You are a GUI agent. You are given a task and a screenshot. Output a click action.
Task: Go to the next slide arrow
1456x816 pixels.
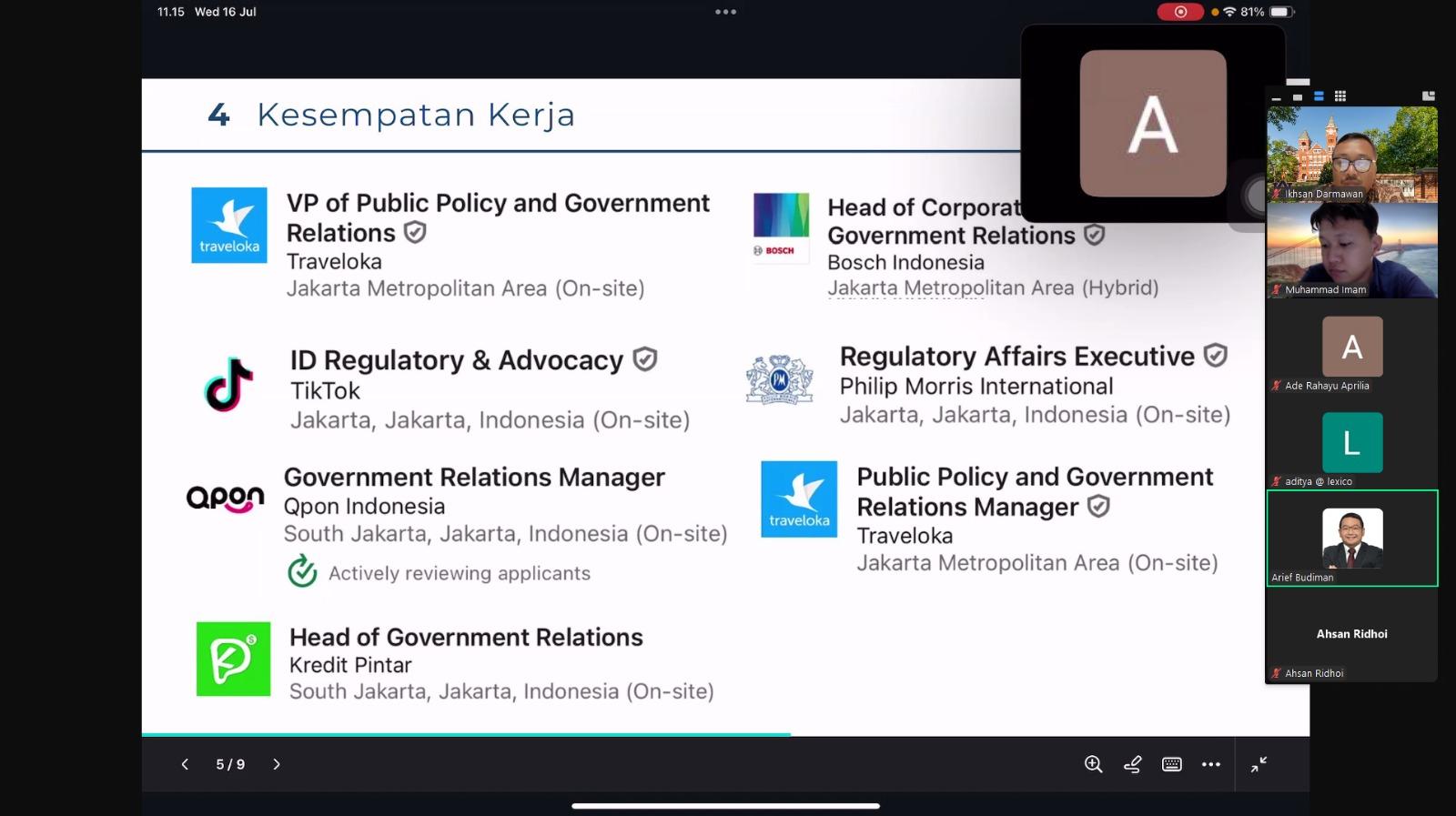click(x=277, y=764)
